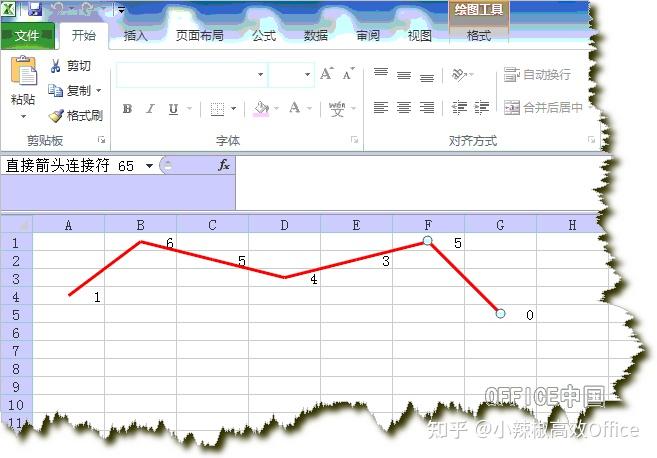Increase font size with large A
Screen dimensions: 657x458
coord(326,74)
